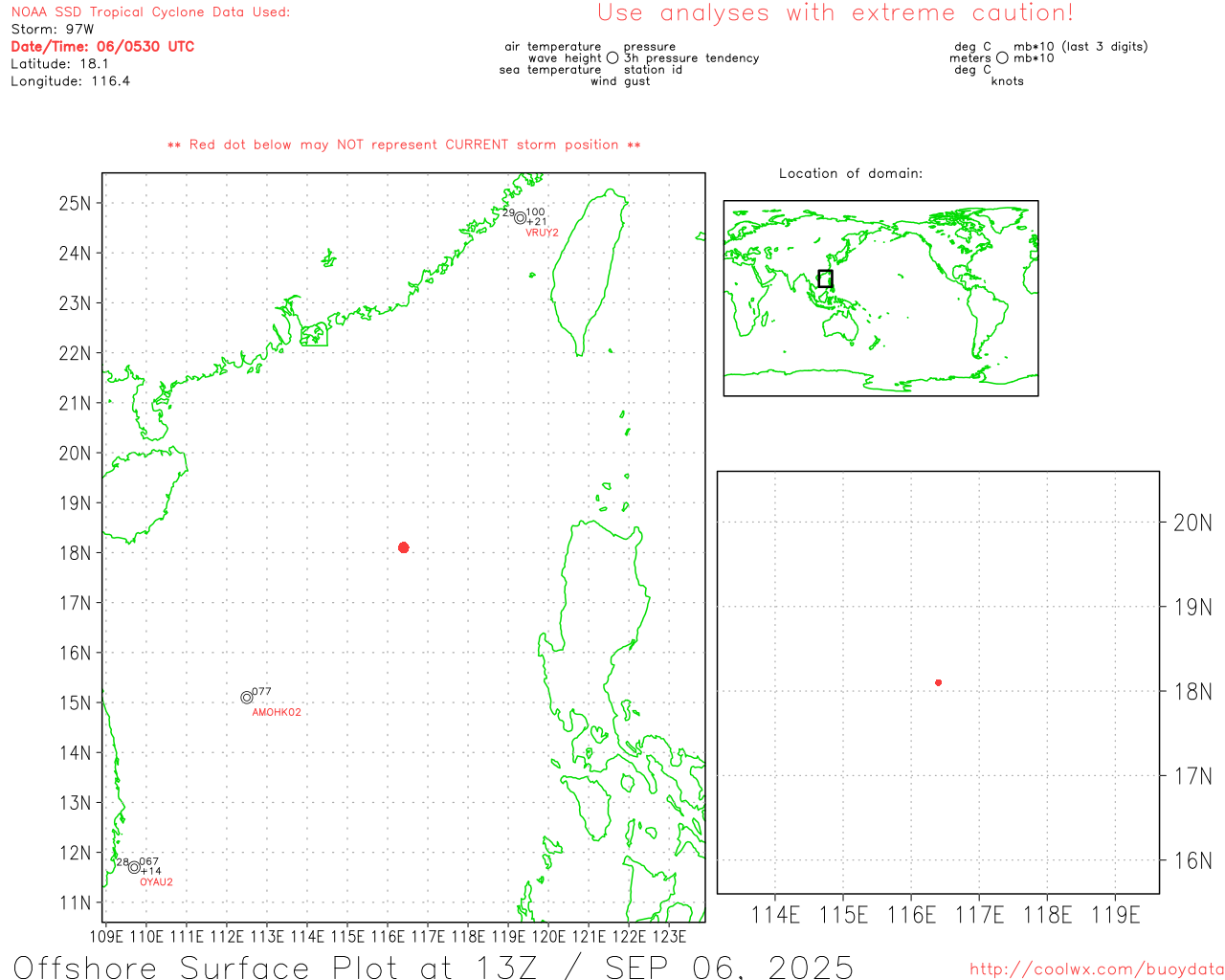Screen dimensions: 1225x980
Task: Select the OYAU2 station circle marker
Action: click(135, 867)
